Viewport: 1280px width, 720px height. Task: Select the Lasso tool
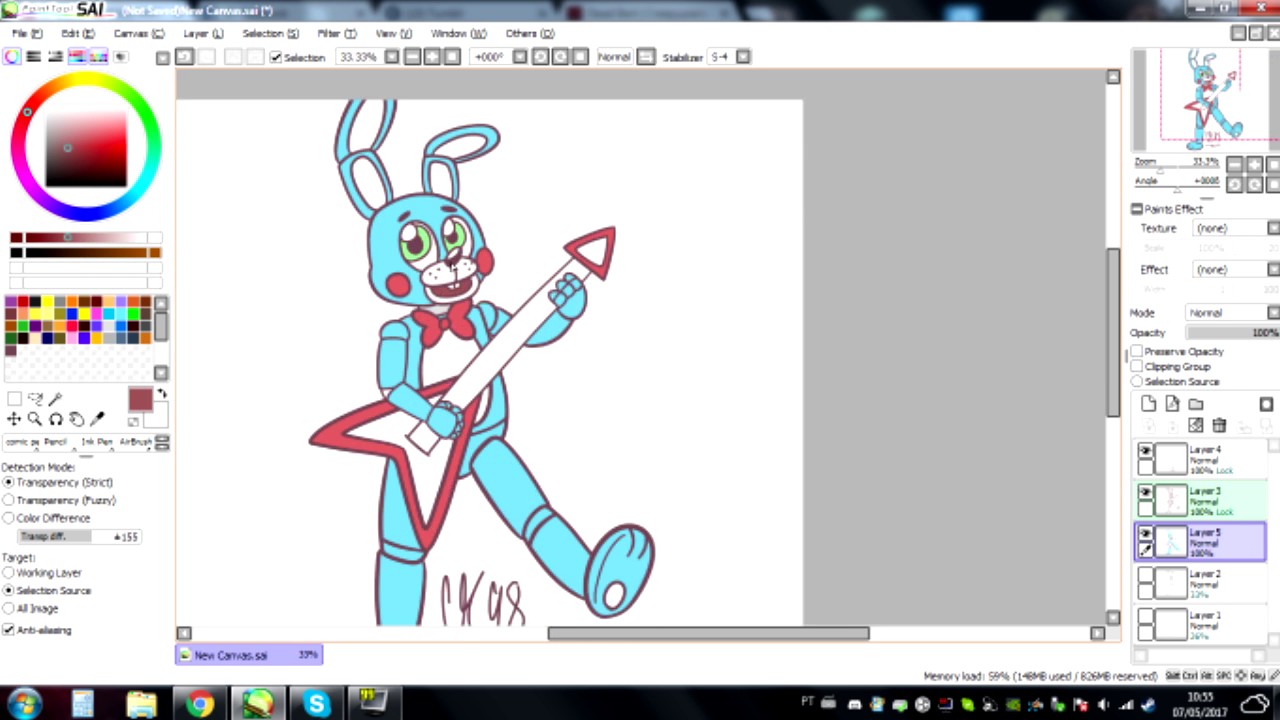(x=35, y=399)
